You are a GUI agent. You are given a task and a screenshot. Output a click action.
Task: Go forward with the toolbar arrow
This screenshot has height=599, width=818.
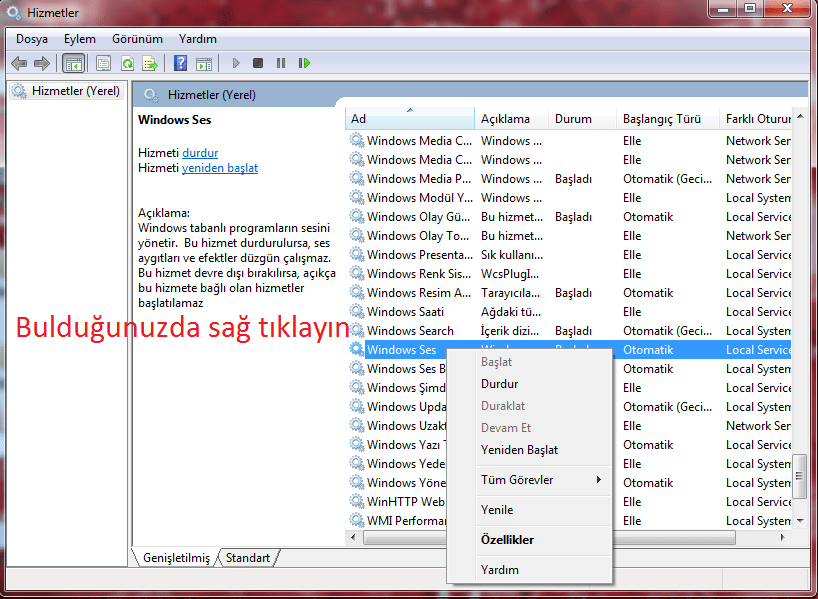pyautogui.click(x=42, y=64)
